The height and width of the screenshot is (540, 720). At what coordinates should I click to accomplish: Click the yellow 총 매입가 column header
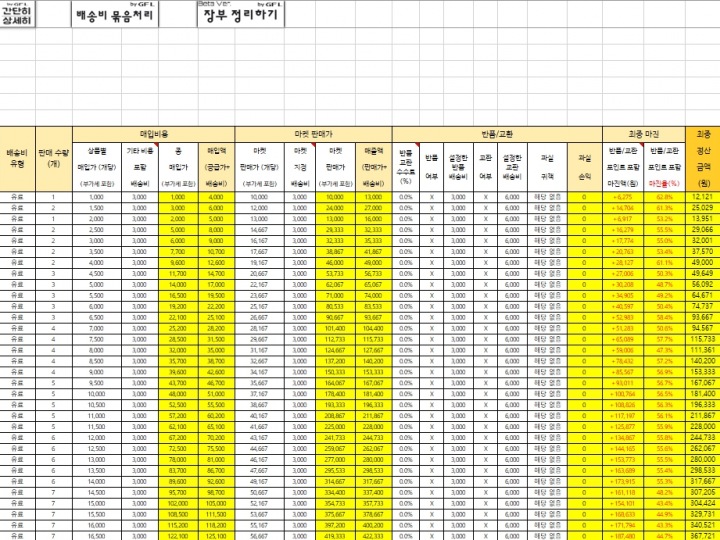tap(178, 162)
